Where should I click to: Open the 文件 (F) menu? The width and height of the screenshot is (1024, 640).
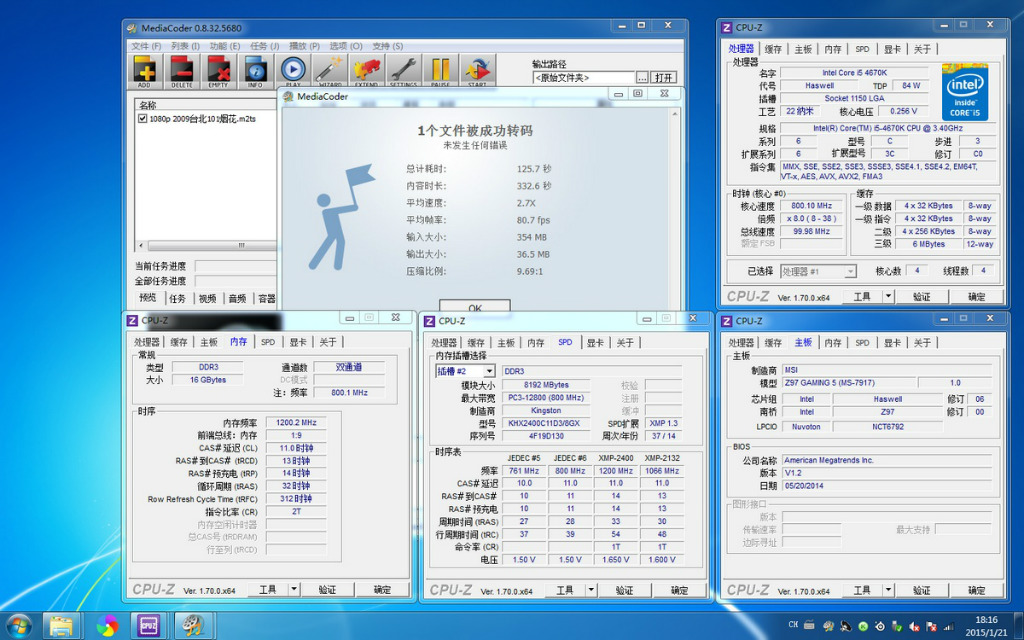146,46
